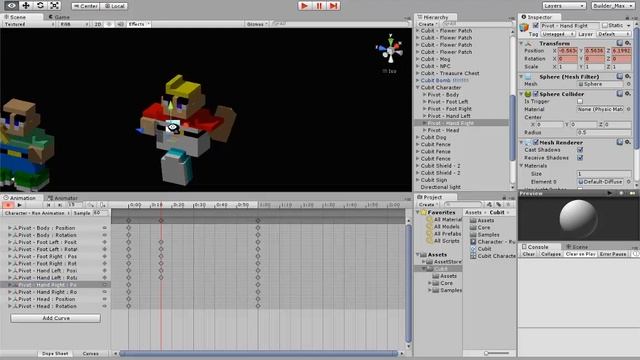Click the Add Event icon in Animation toolbar
The height and width of the screenshot is (360, 640).
(x=102, y=205)
